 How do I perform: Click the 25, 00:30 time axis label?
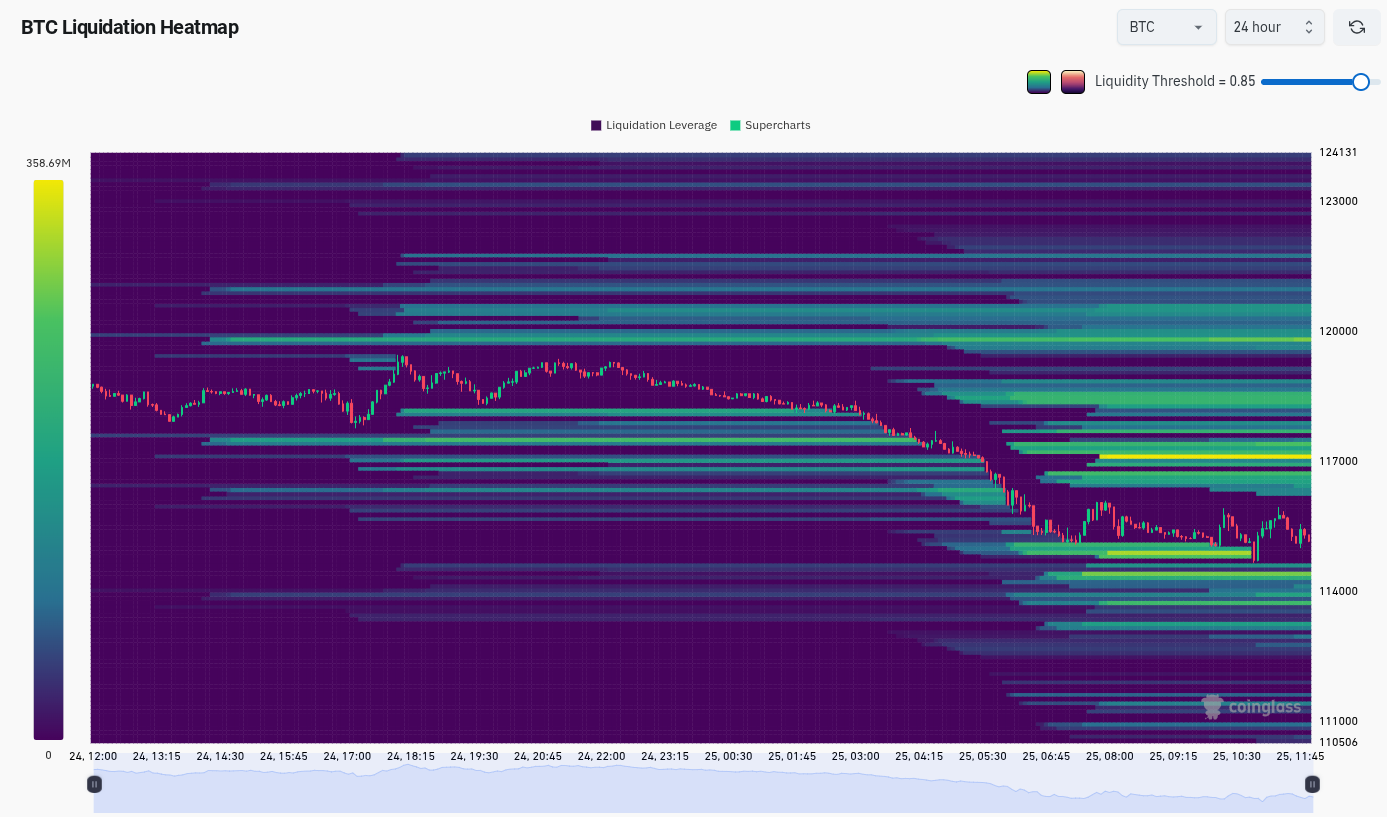tap(727, 756)
